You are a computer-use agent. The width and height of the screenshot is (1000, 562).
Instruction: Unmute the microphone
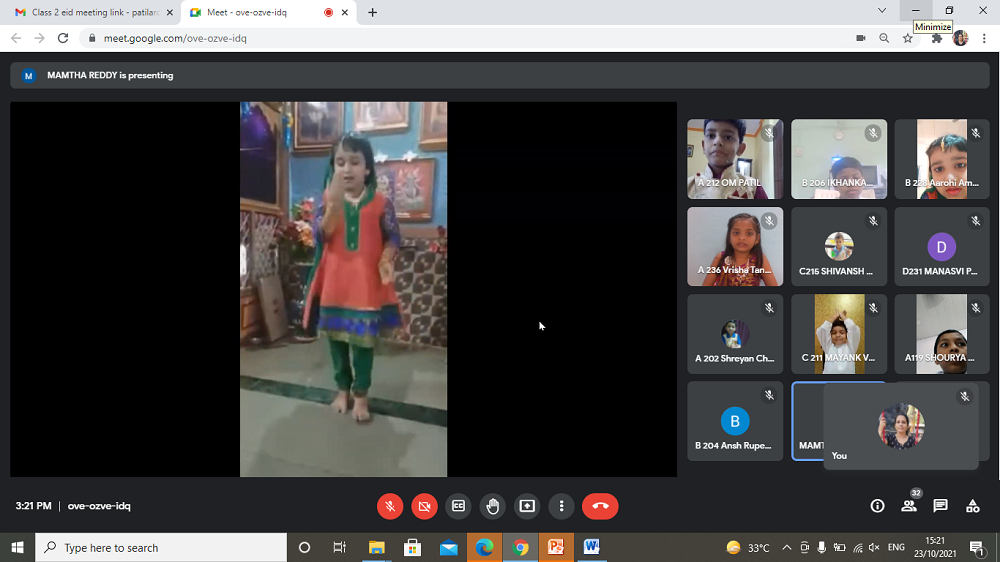[390, 506]
